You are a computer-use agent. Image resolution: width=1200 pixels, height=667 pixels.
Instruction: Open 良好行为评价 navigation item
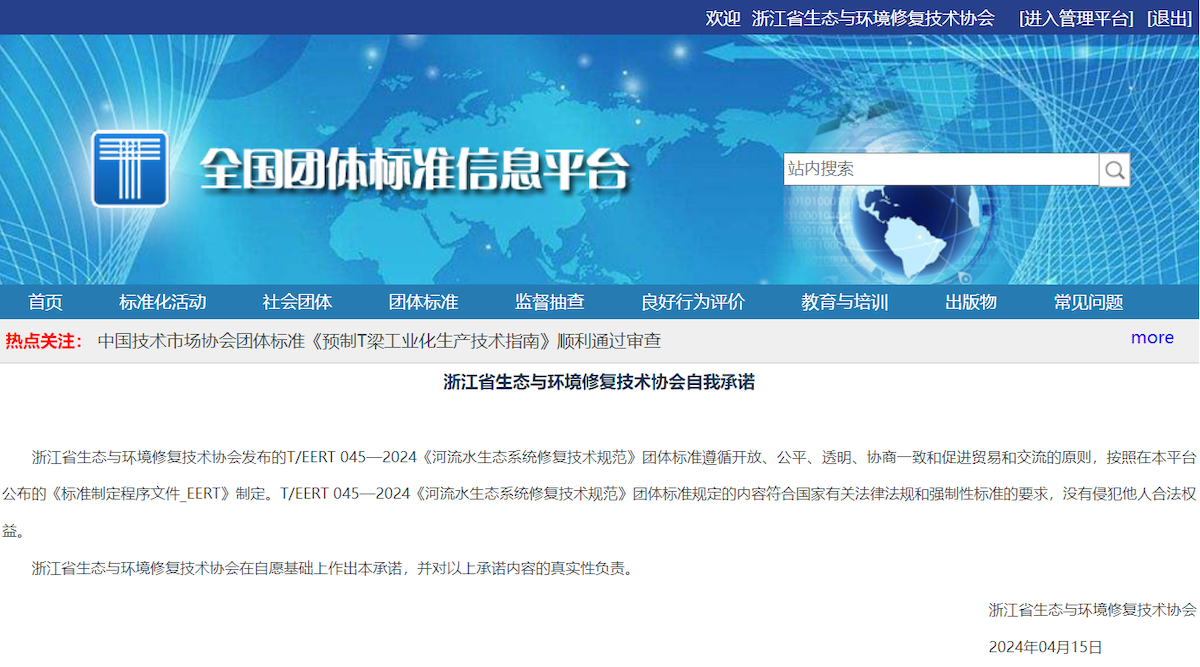[x=693, y=302]
